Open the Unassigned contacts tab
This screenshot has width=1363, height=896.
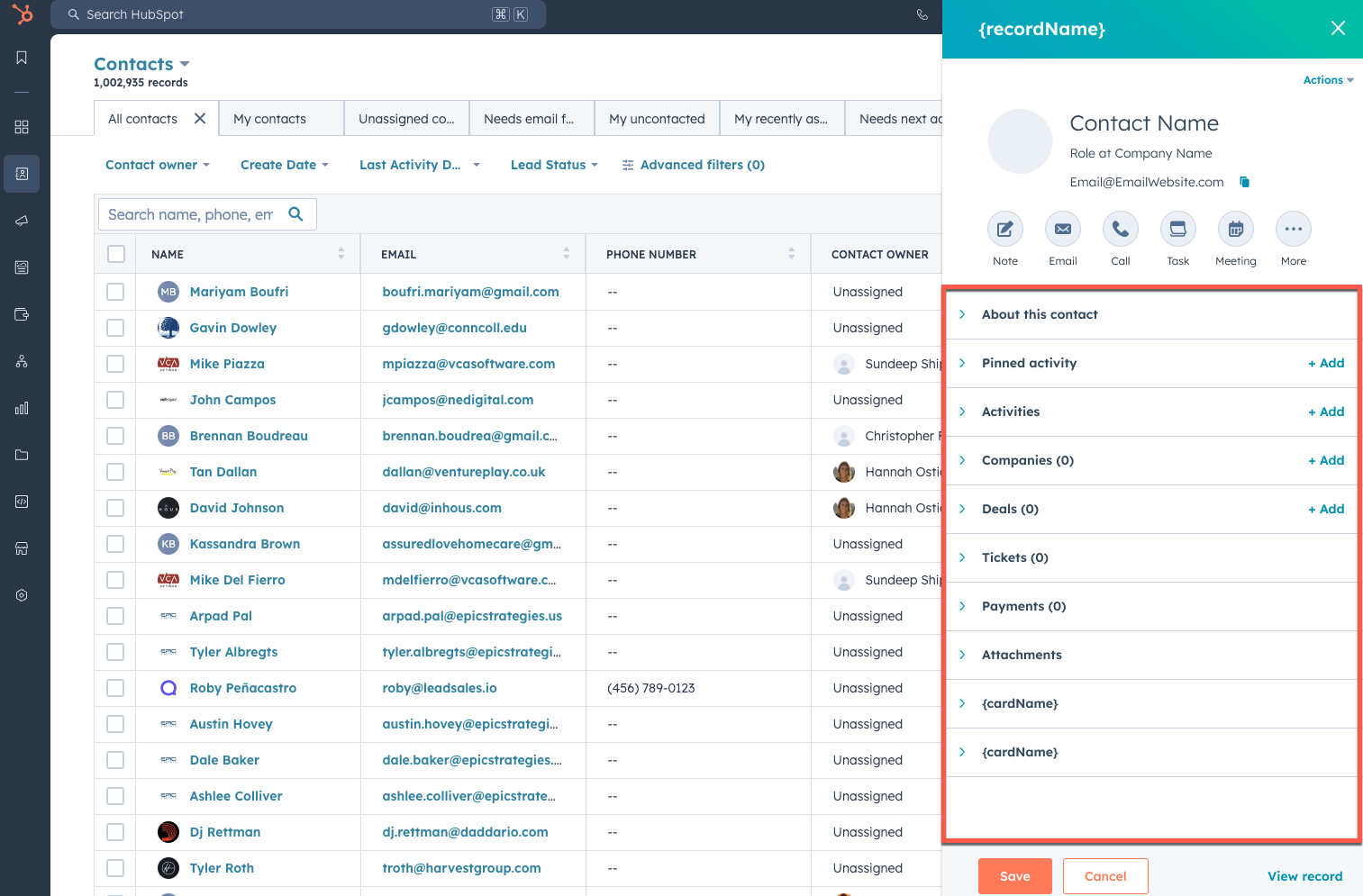pyautogui.click(x=405, y=118)
